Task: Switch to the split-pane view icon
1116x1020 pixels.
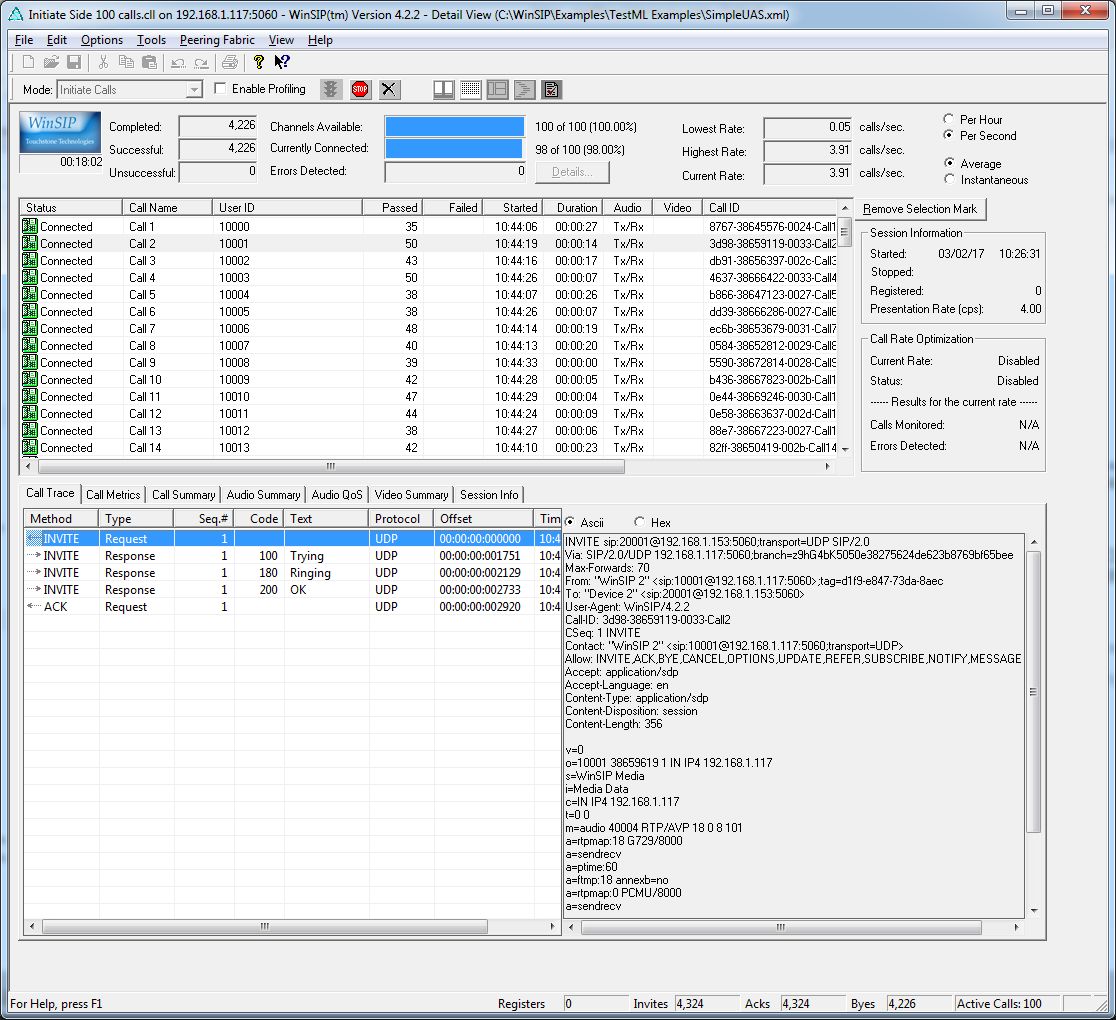Action: pyautogui.click(x=443, y=89)
